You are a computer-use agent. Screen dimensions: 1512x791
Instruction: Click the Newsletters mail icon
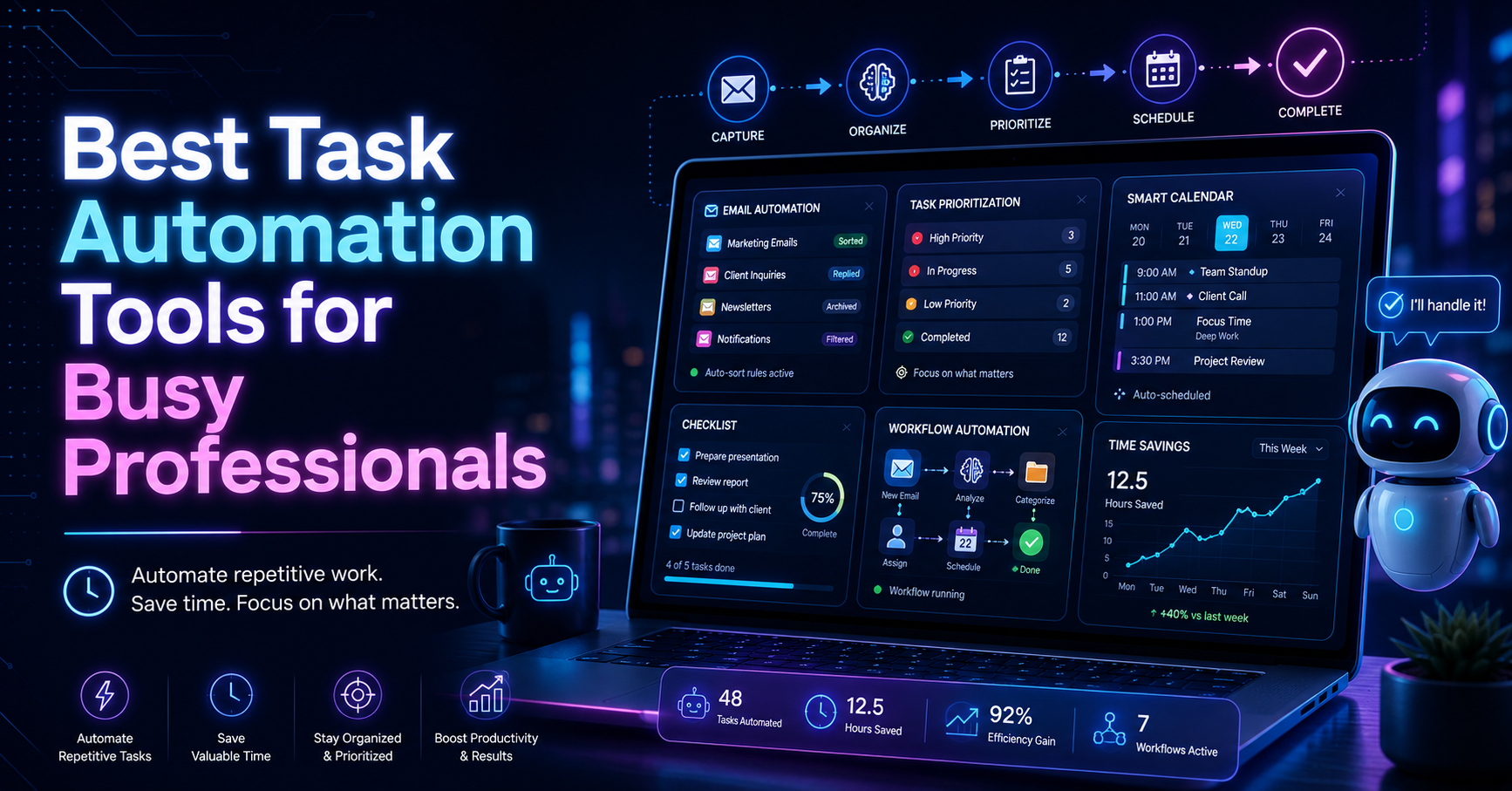(x=707, y=307)
